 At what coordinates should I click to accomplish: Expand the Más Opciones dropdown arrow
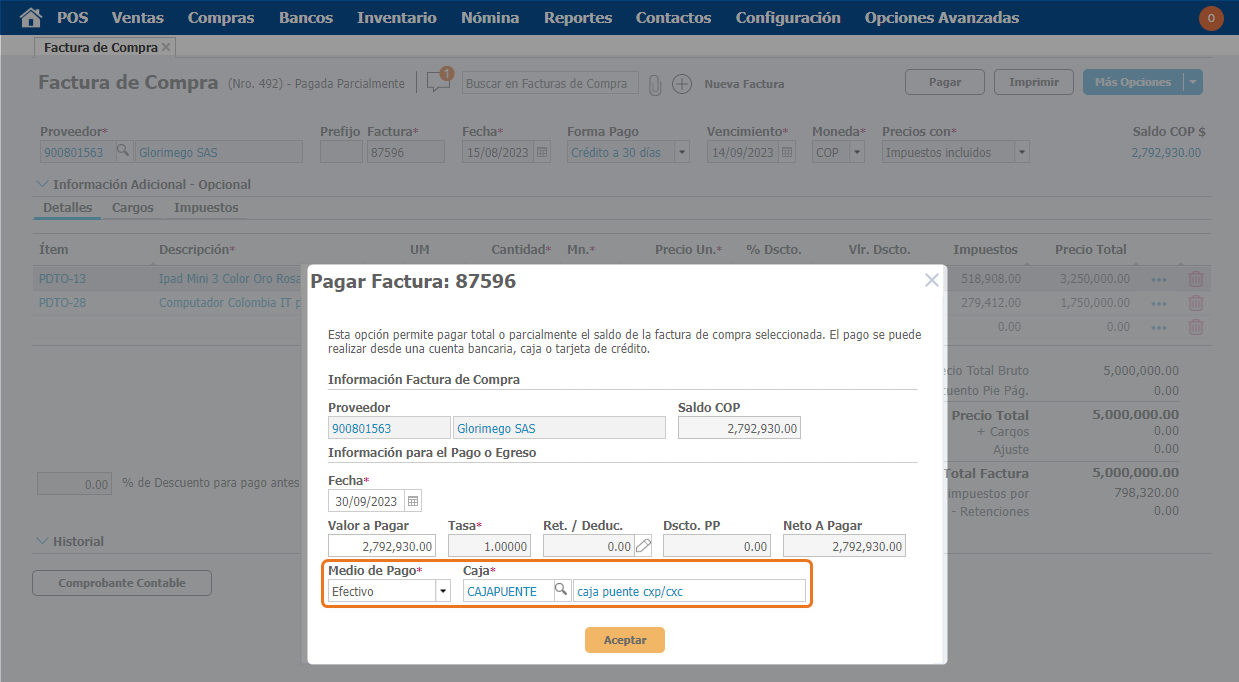point(1192,83)
